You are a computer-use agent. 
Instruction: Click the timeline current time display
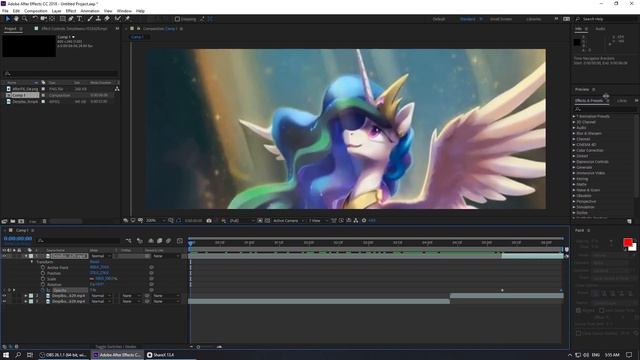18,238
